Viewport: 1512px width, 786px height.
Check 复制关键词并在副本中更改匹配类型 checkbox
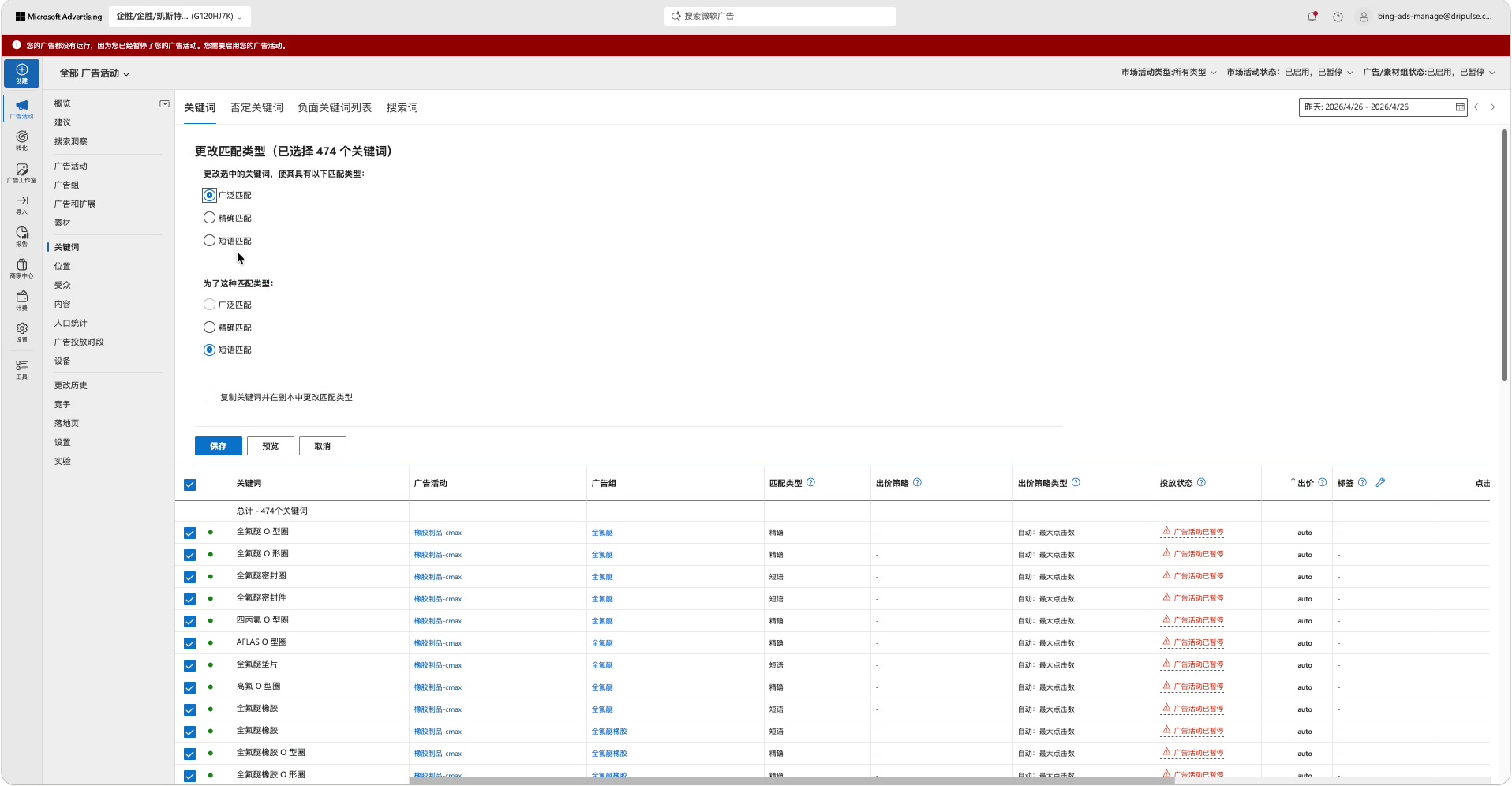(209, 397)
